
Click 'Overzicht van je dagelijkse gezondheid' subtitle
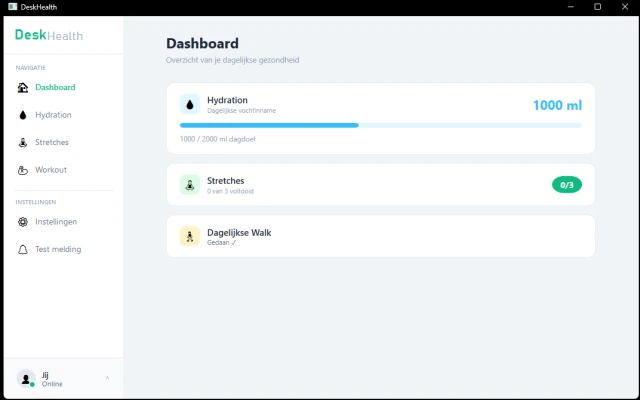[233, 60]
